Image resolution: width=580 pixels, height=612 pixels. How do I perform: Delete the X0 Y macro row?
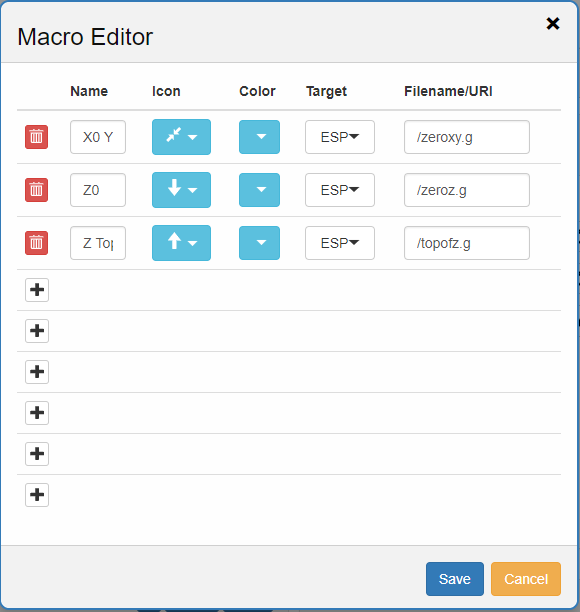[37, 137]
